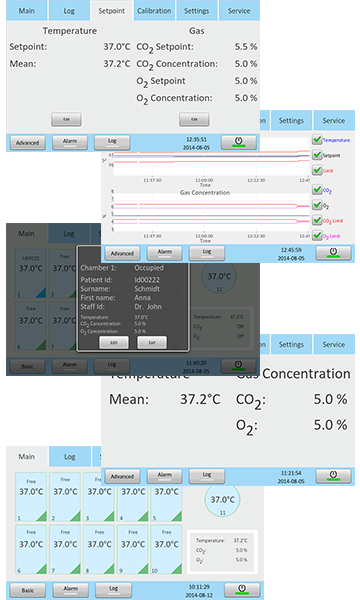Click Edit button under Gas section
This screenshot has width=360, height=600.
pos(194,119)
